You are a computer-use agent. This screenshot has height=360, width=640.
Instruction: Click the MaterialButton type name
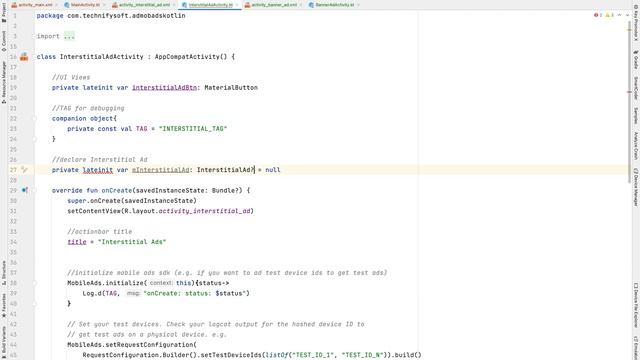pyautogui.click(x=231, y=87)
